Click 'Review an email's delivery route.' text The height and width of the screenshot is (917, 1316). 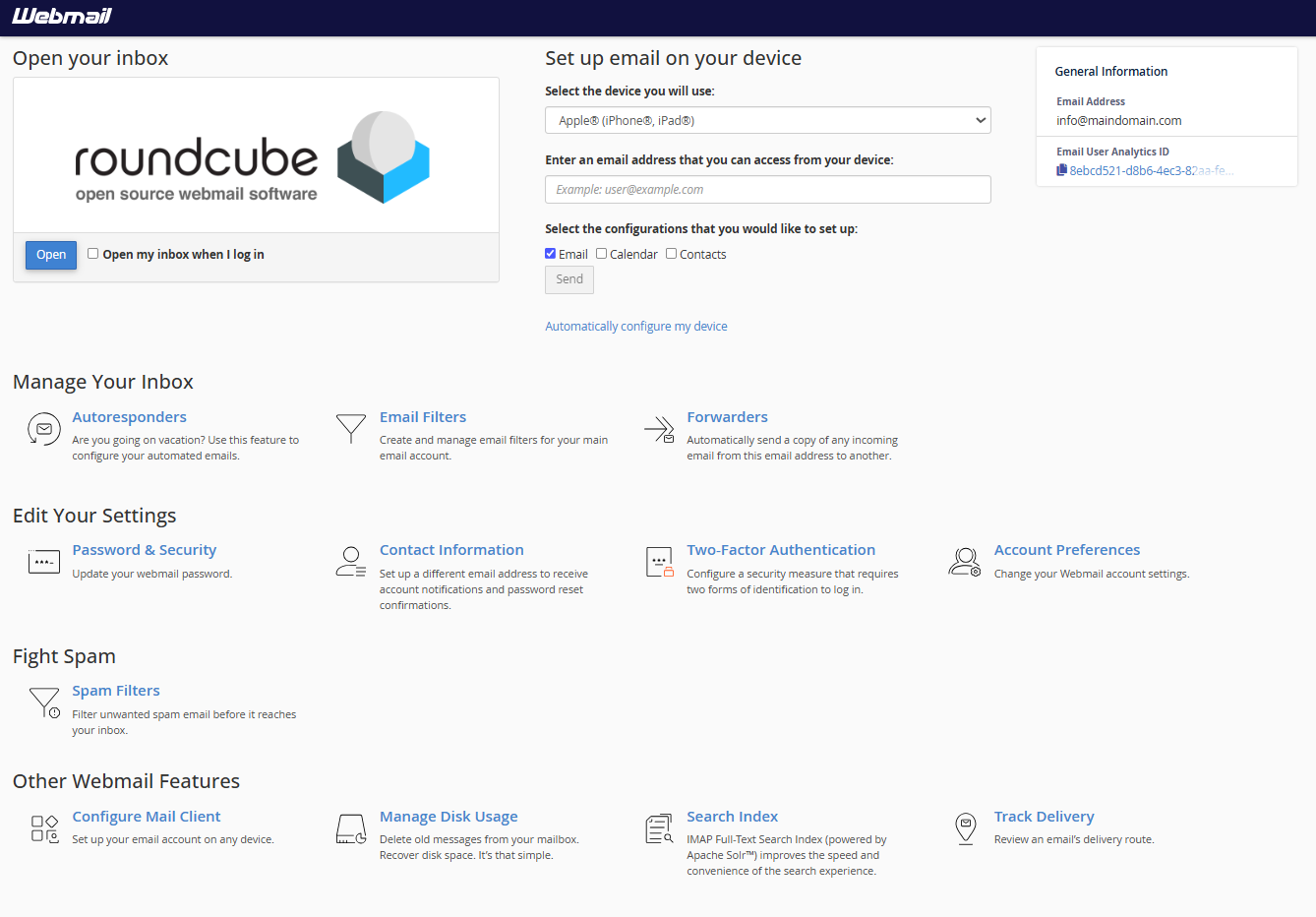[1074, 839]
